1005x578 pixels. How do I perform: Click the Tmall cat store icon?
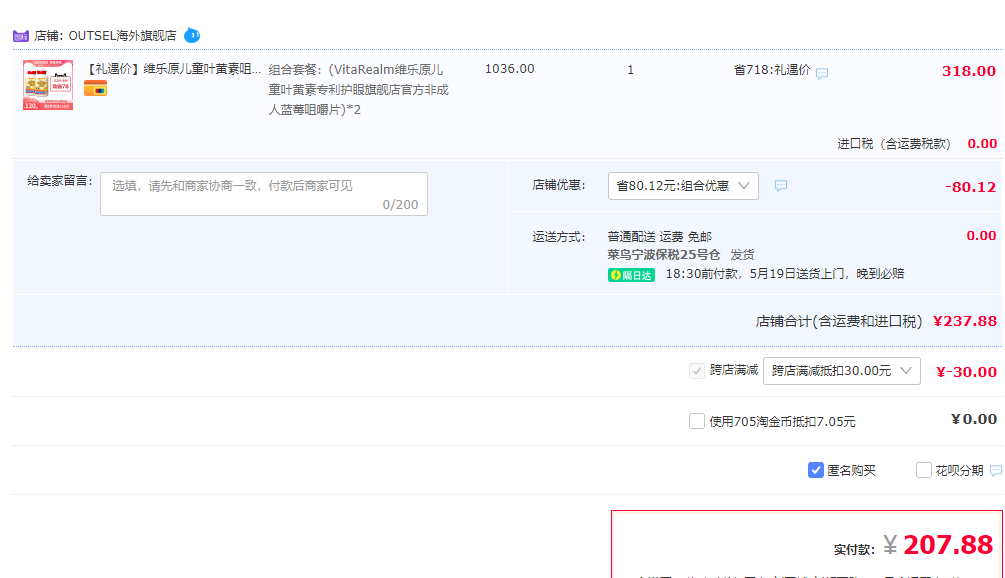[x=21, y=36]
